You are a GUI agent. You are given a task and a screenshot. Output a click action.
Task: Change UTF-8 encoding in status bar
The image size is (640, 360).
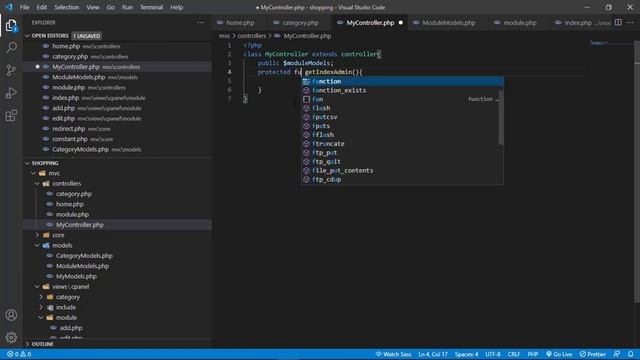[493, 354]
